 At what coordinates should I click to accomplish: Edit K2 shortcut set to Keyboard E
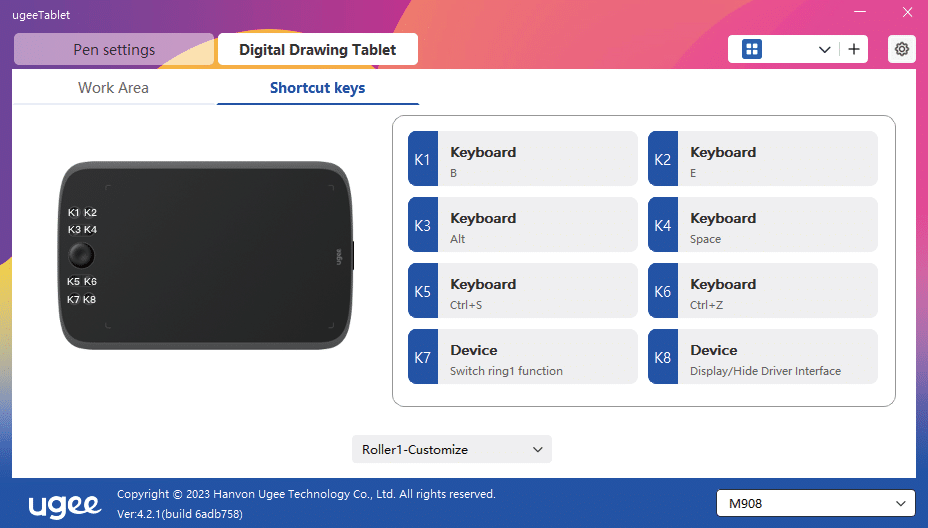pos(762,159)
